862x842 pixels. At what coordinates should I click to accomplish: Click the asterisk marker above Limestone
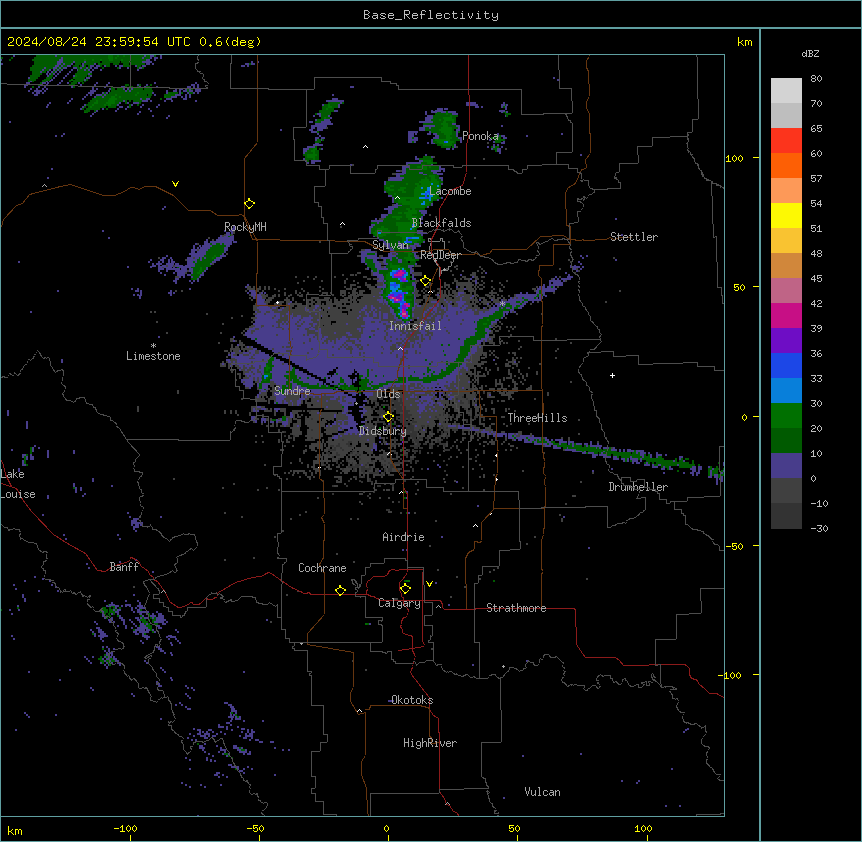tap(153, 346)
